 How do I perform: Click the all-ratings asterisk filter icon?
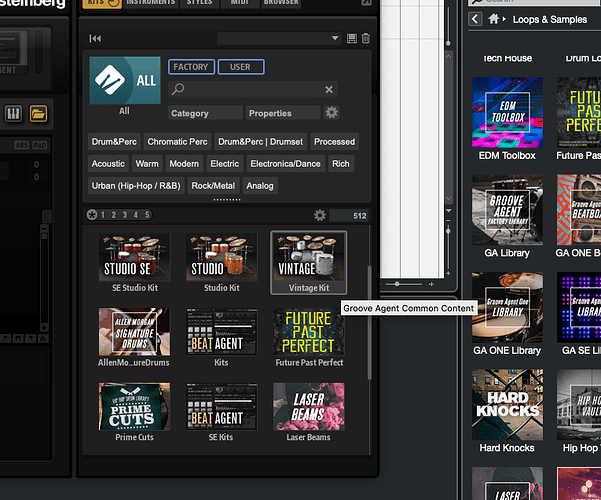pyautogui.click(x=92, y=215)
